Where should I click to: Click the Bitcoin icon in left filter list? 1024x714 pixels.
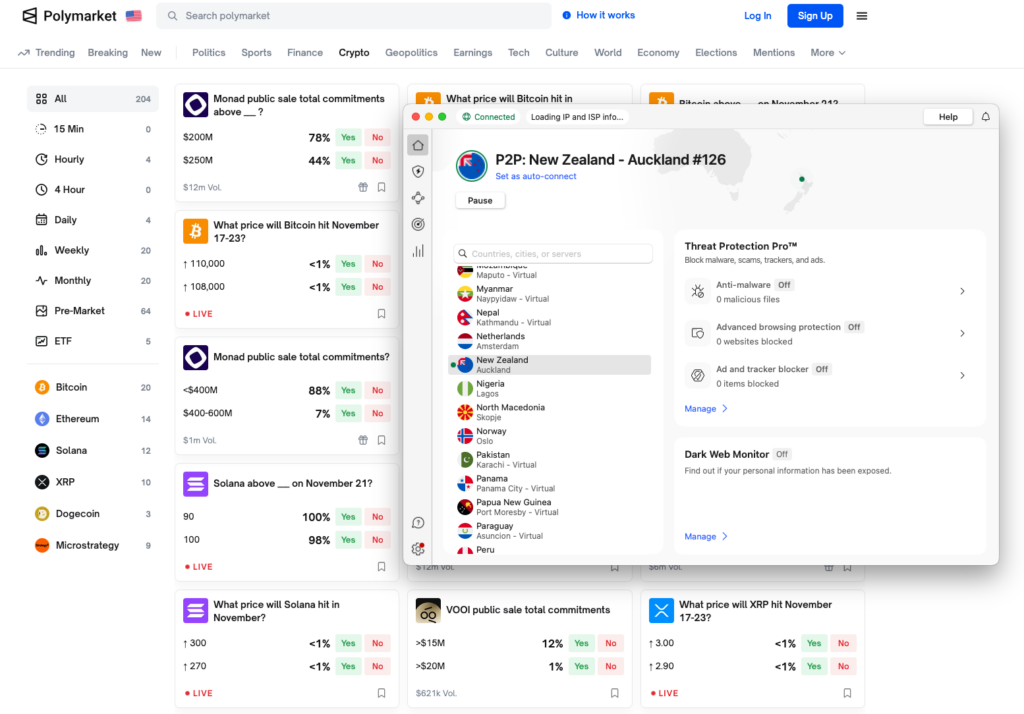42,387
